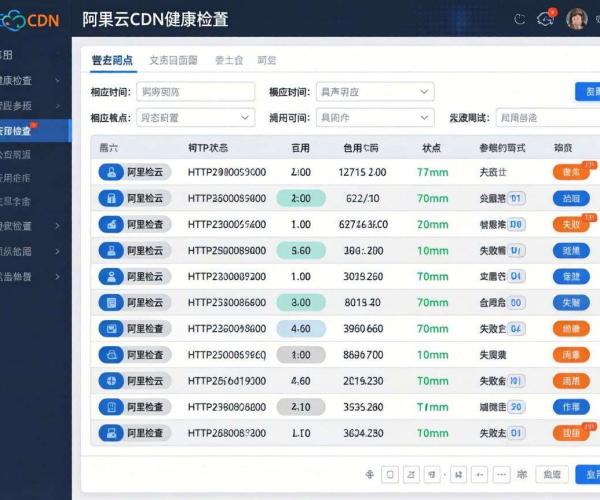Viewport: 600px width, 500px height.
Task: Expand the second-to-last sidebar chevron item
Action: coord(57,251)
